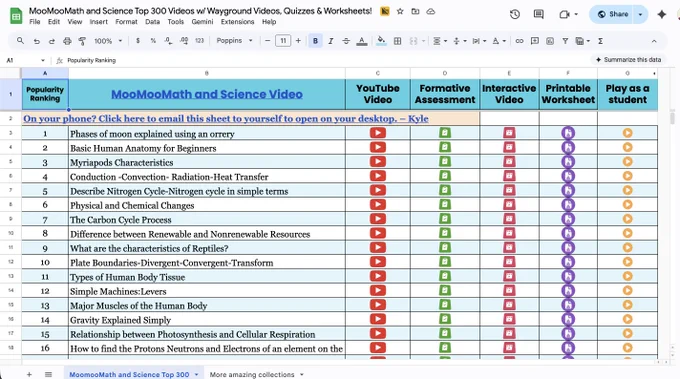Screen dimensions: 680x379
Task: Format as currency dollar icon
Action: 138,41
